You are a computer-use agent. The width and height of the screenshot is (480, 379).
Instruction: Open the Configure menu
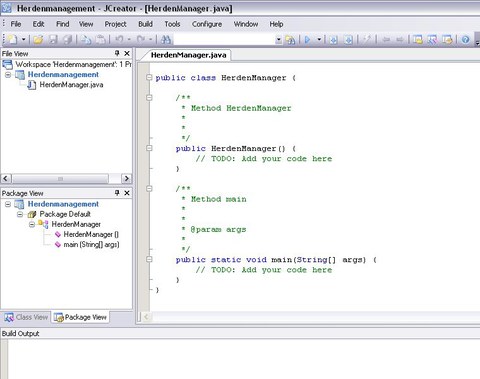(207, 24)
